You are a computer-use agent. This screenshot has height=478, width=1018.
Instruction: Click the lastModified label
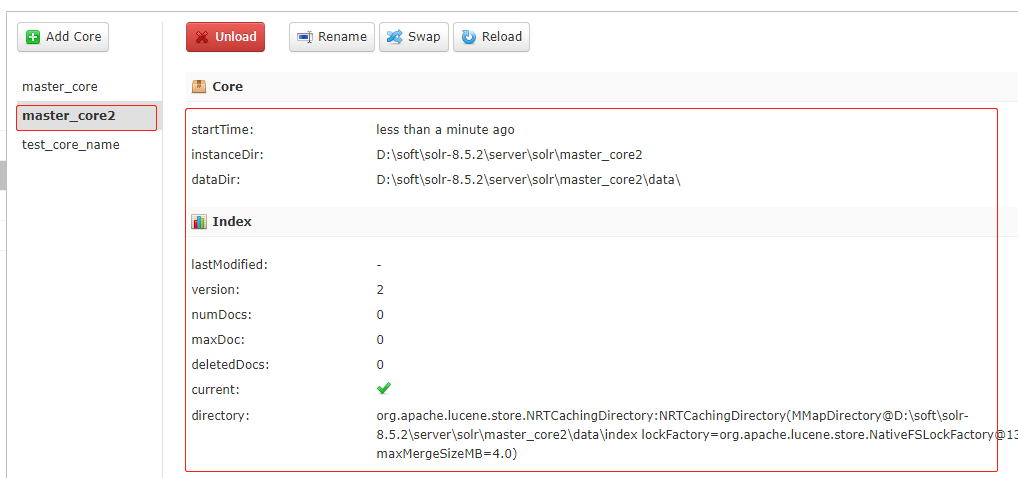click(230, 265)
